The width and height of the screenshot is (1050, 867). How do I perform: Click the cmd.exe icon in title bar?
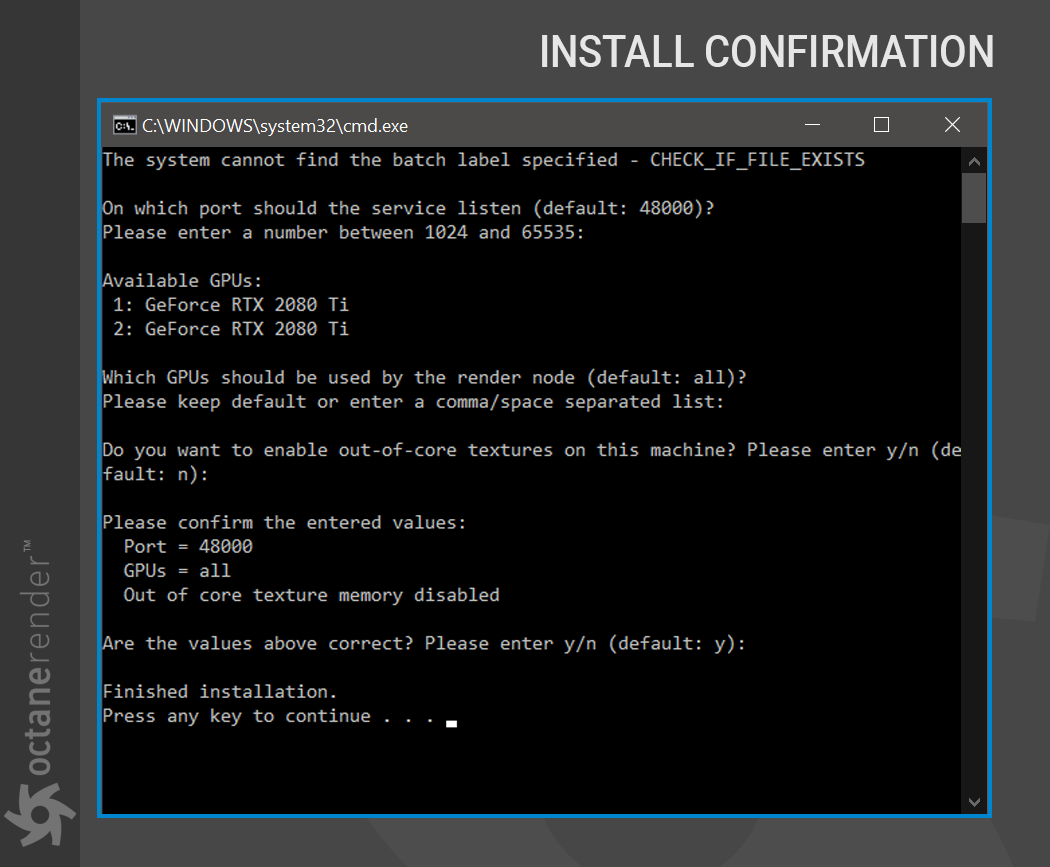124,125
